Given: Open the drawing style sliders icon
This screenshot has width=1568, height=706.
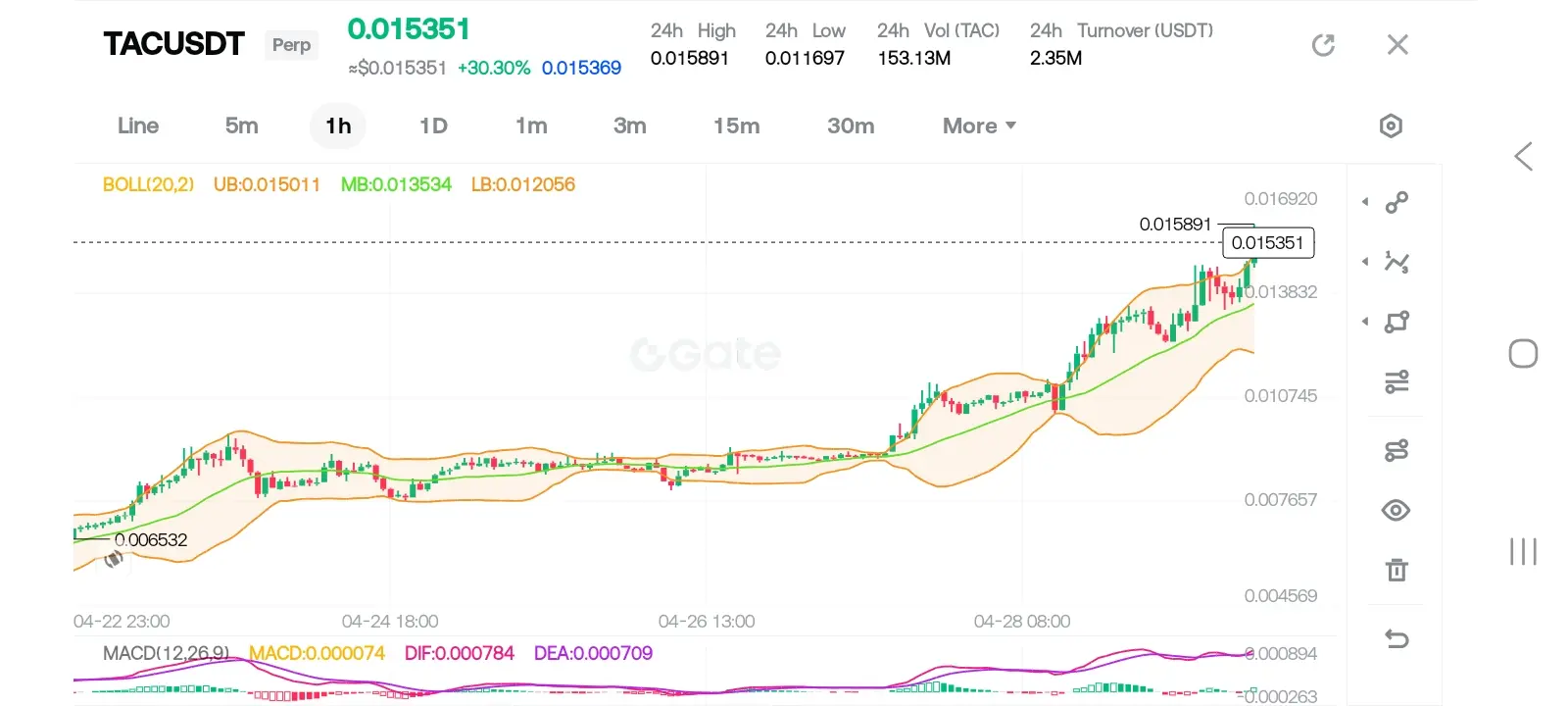Looking at the screenshot, I should [1396, 381].
